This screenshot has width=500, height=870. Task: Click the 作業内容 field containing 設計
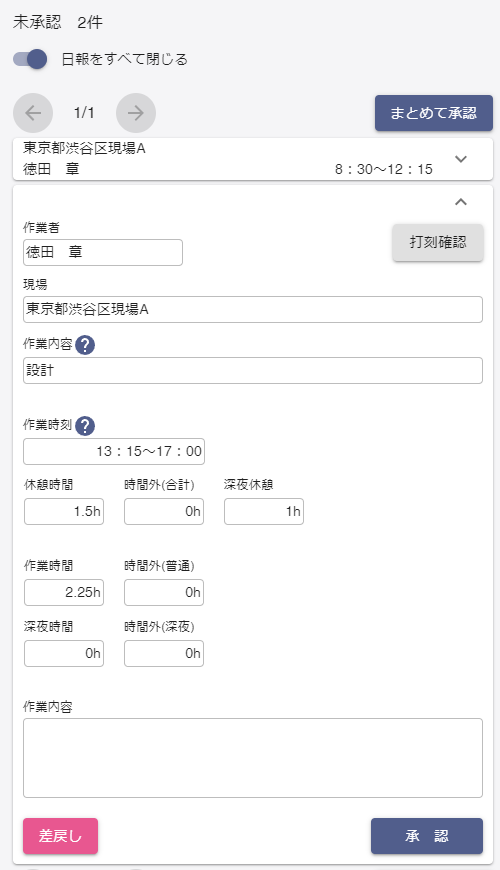click(253, 371)
